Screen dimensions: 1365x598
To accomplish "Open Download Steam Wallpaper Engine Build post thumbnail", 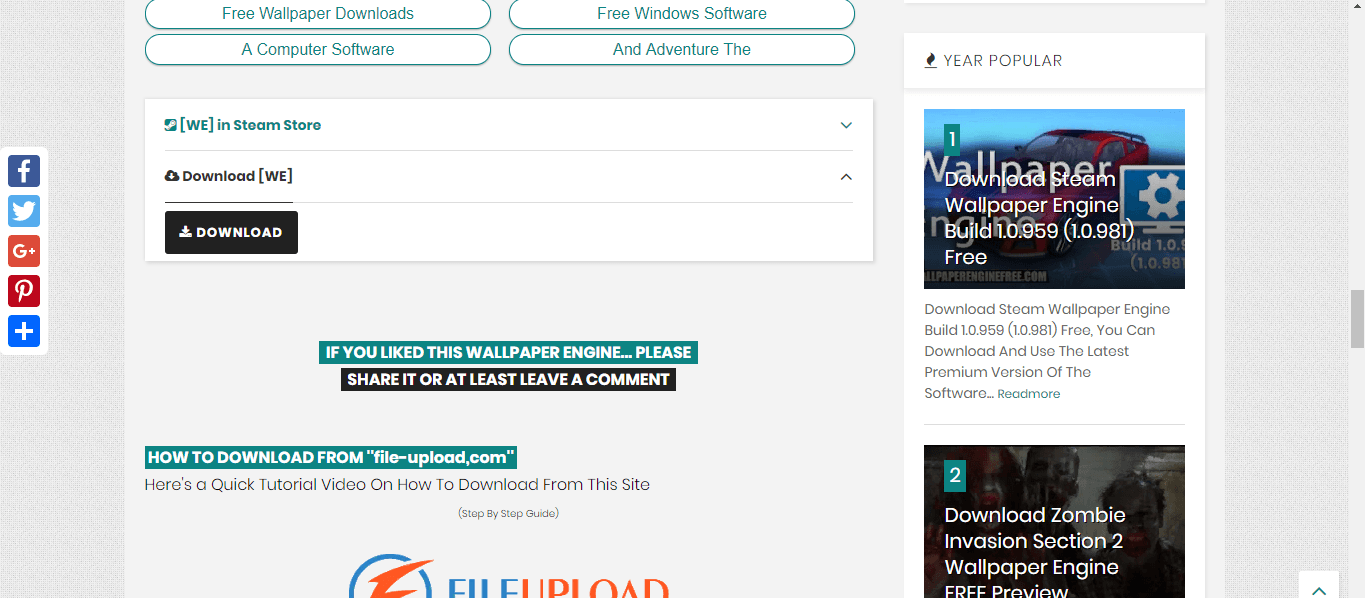I will pos(1054,199).
